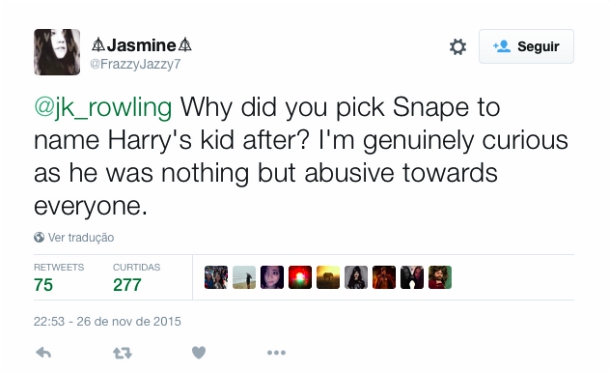Screen dimensions: 610x373
Task: Retweet using the retweet arrows icon
Action: coord(122,353)
